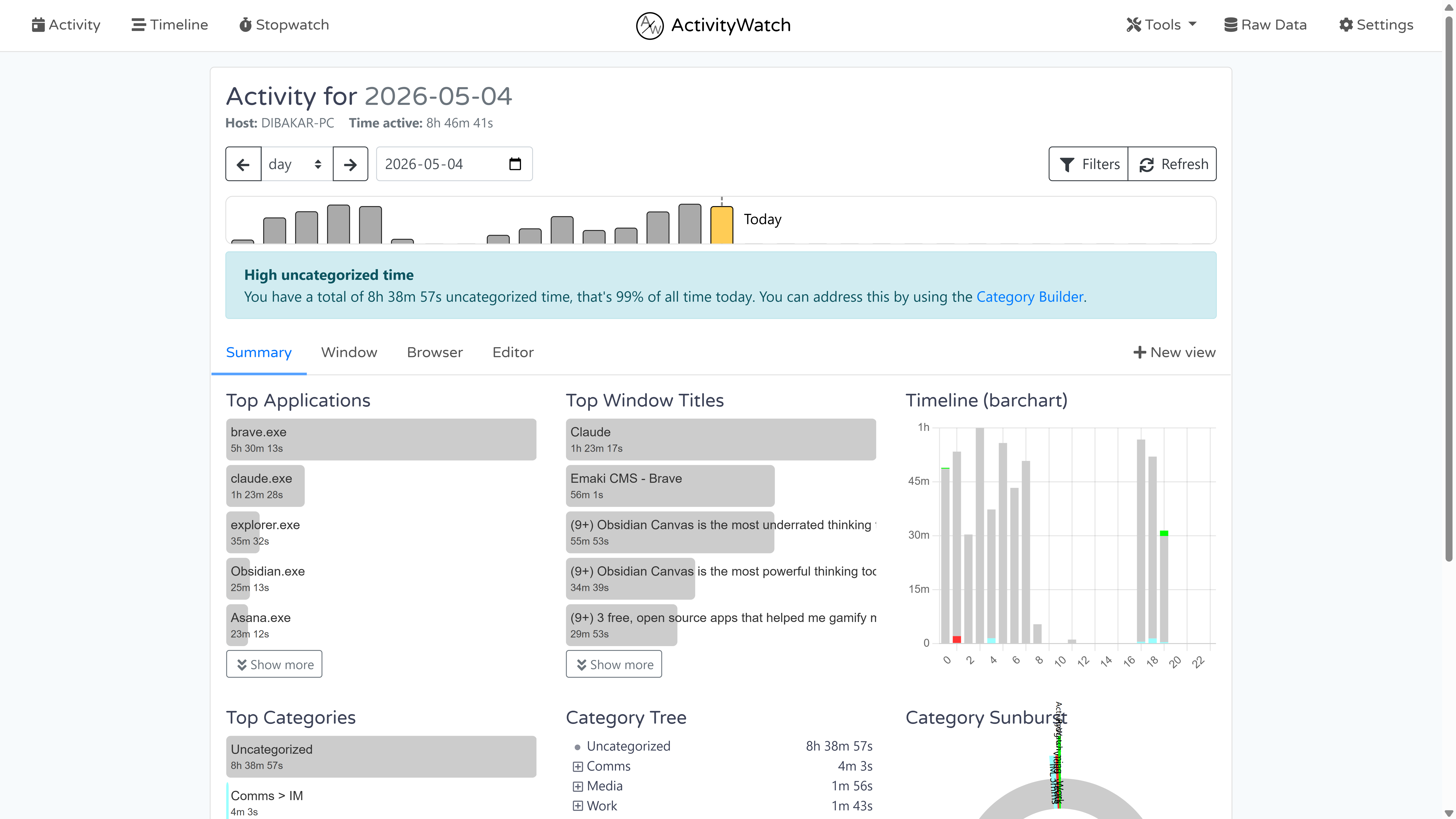This screenshot has height=819, width=1456.
Task: Click the Emaki CMS - Brave title
Action: [670, 486]
